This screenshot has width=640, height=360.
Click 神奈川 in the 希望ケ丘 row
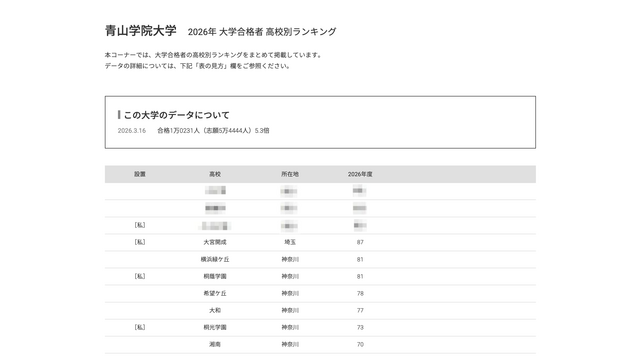tap(290, 293)
